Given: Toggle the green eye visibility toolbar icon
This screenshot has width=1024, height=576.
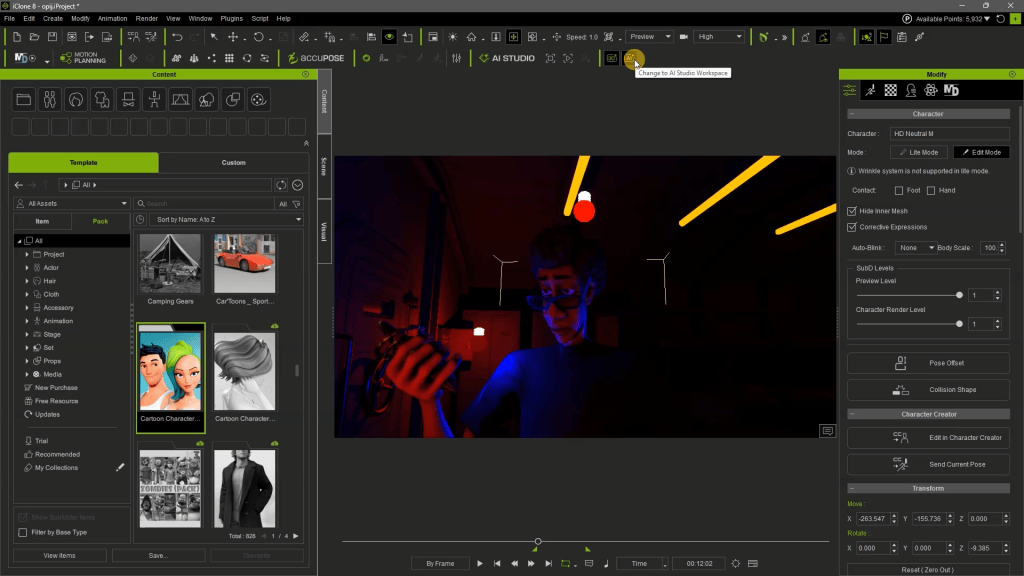Looking at the screenshot, I should point(389,37).
